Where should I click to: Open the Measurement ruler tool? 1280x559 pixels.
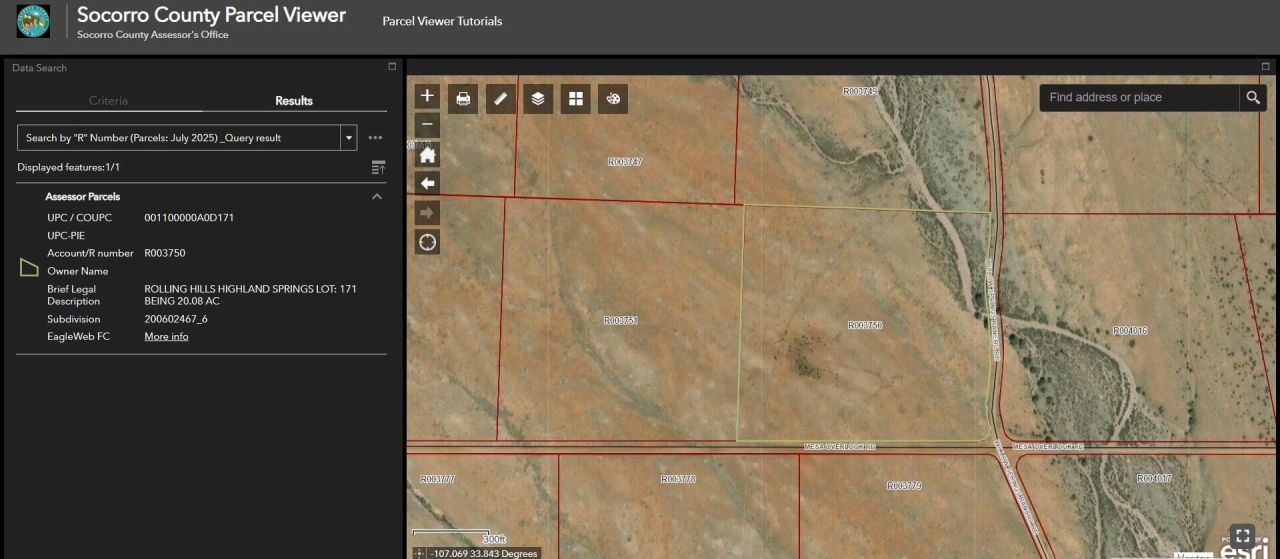(501, 98)
